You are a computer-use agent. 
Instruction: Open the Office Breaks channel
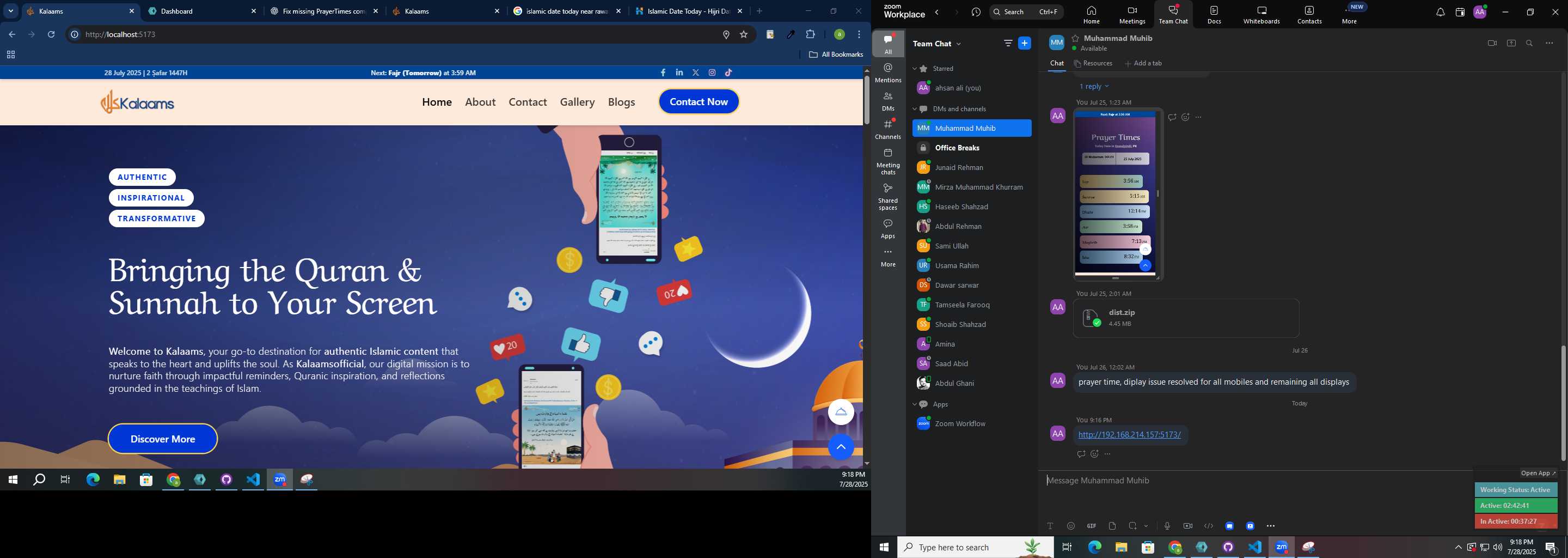click(x=972, y=148)
